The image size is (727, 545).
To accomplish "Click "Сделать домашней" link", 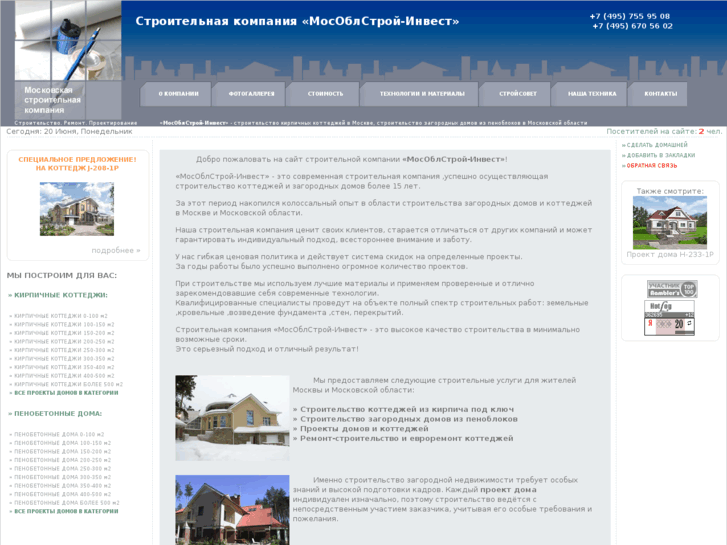I will click(x=657, y=145).
